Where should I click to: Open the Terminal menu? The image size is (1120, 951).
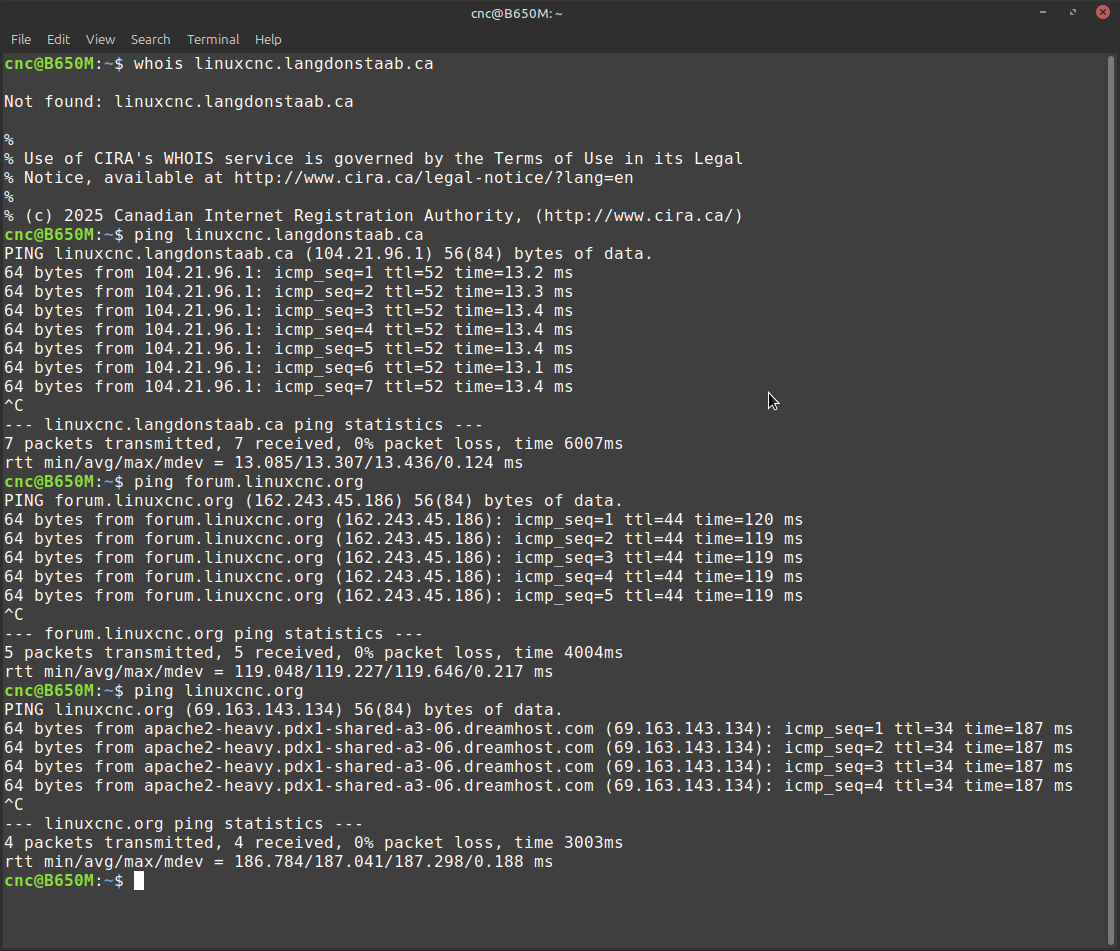tap(213, 39)
